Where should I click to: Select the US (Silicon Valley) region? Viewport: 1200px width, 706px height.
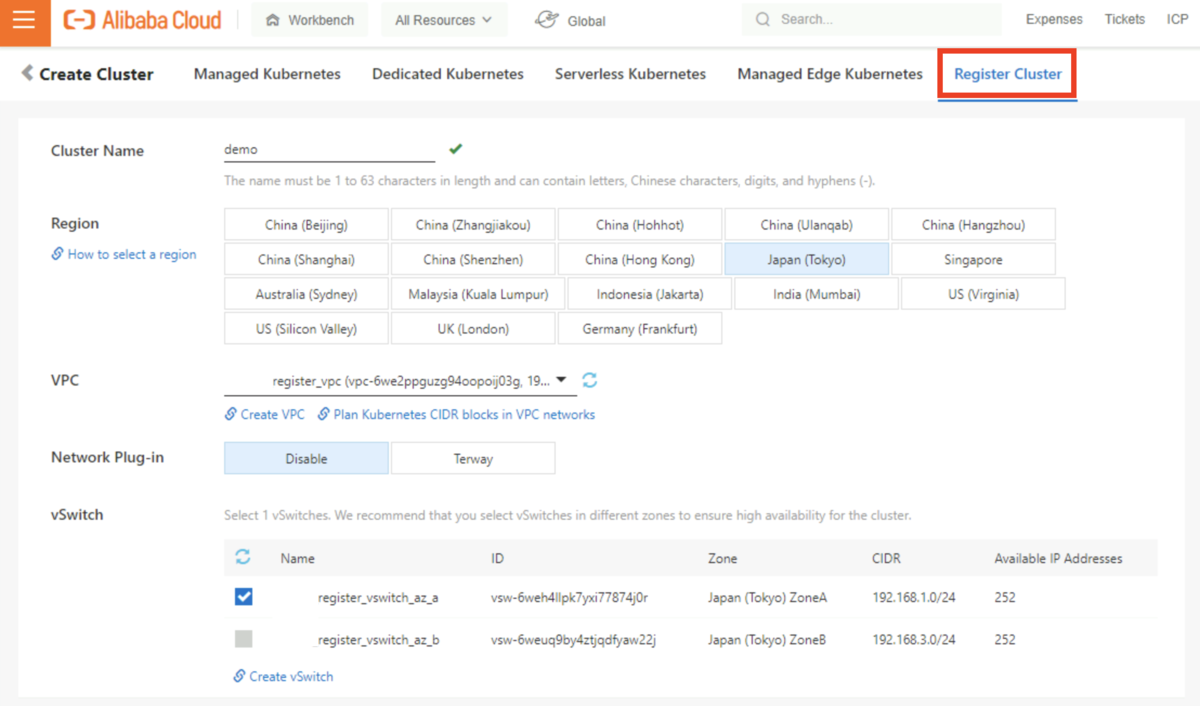tap(306, 328)
